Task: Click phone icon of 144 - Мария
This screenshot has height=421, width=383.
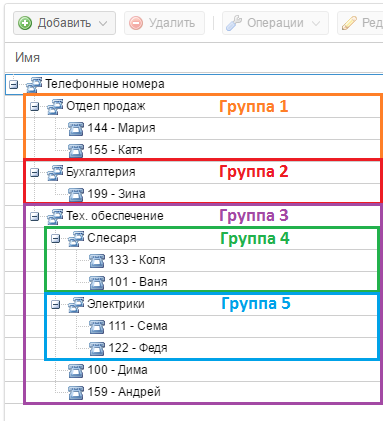Action: pos(76,129)
